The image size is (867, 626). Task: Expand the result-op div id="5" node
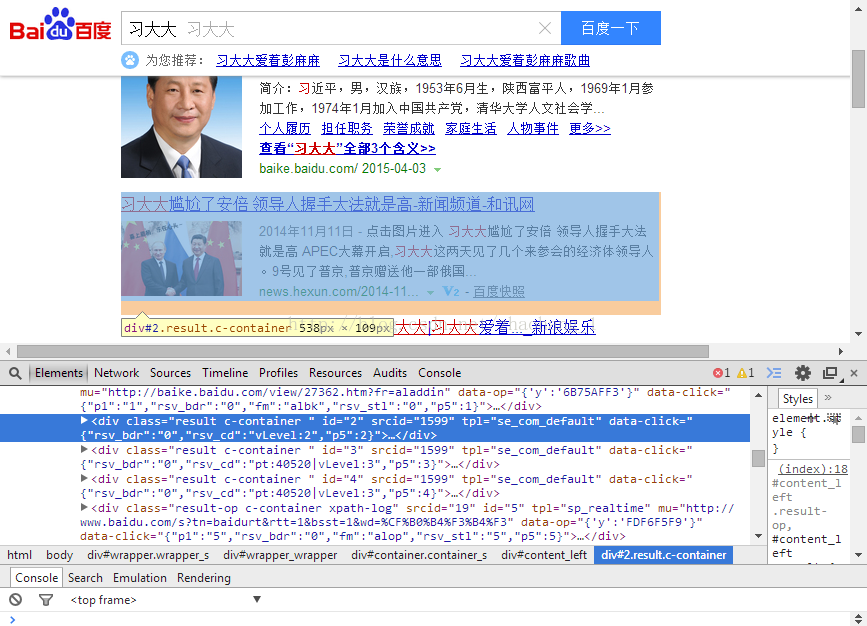(84, 507)
